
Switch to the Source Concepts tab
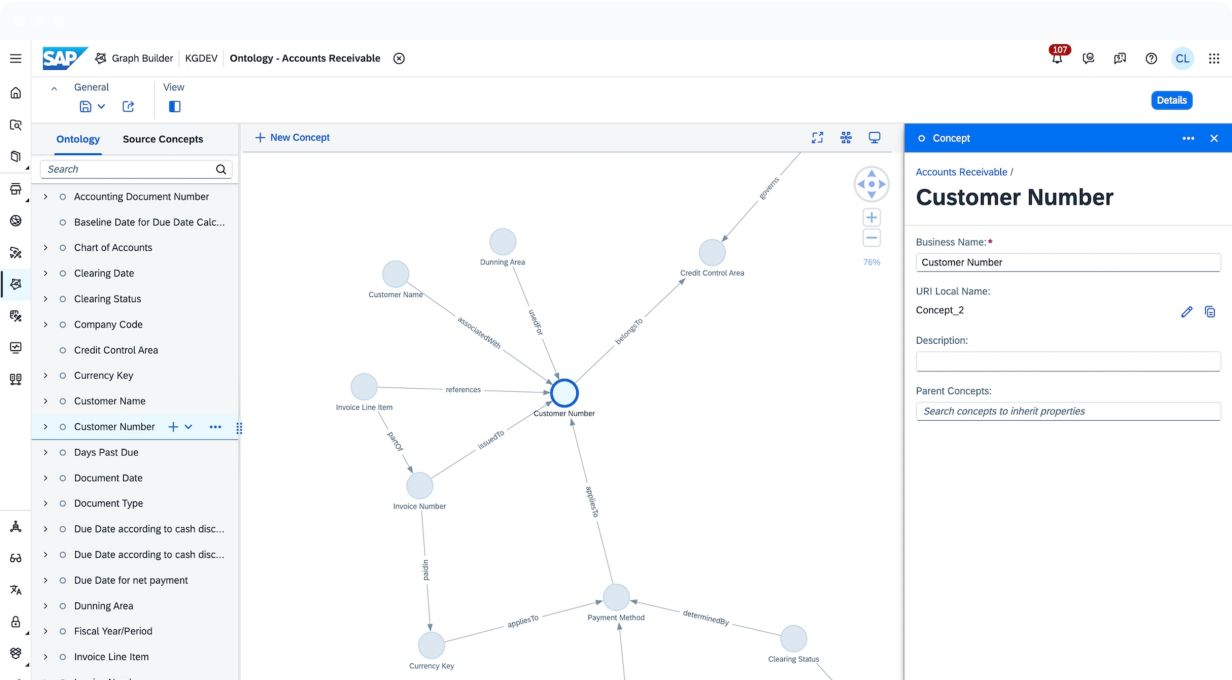coord(162,139)
